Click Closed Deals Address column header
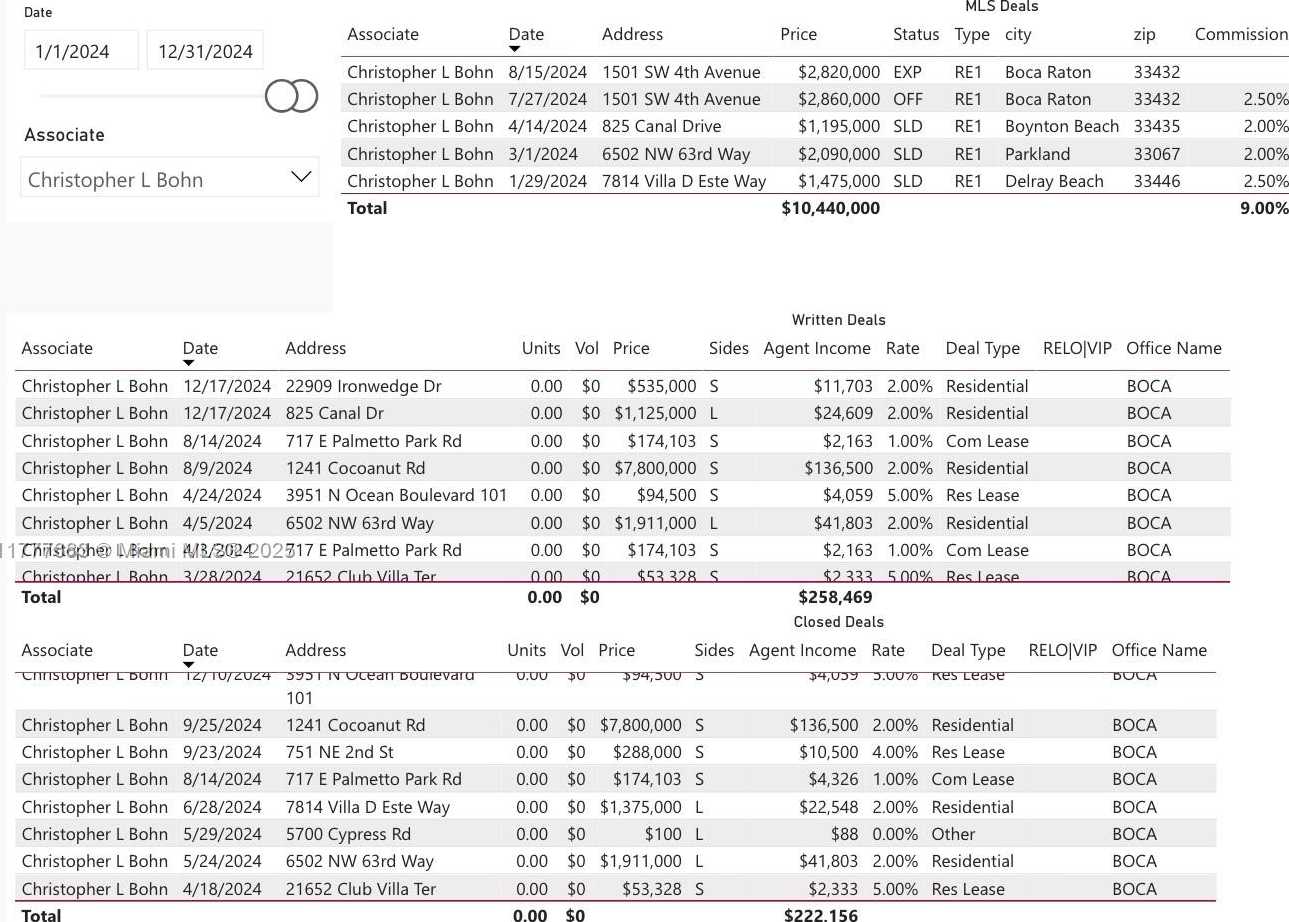Image resolution: width=1289 pixels, height=922 pixels. click(x=316, y=650)
